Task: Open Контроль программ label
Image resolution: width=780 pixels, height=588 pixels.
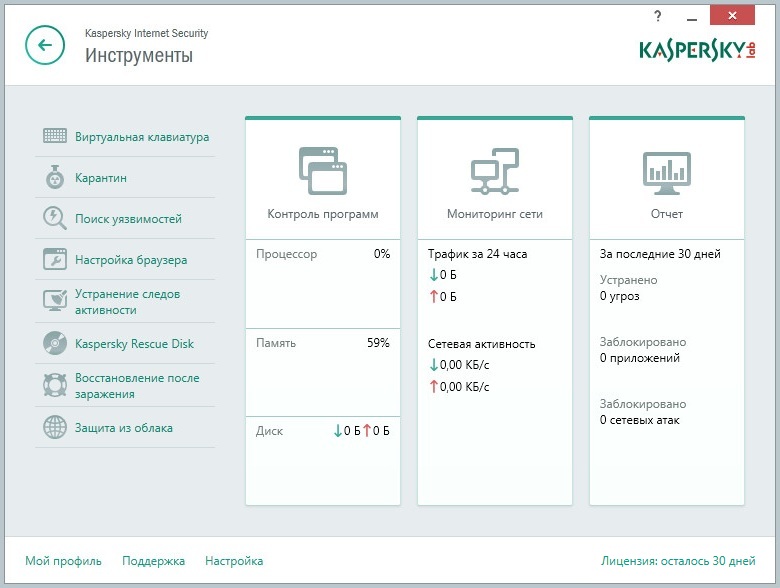Action: click(x=323, y=214)
